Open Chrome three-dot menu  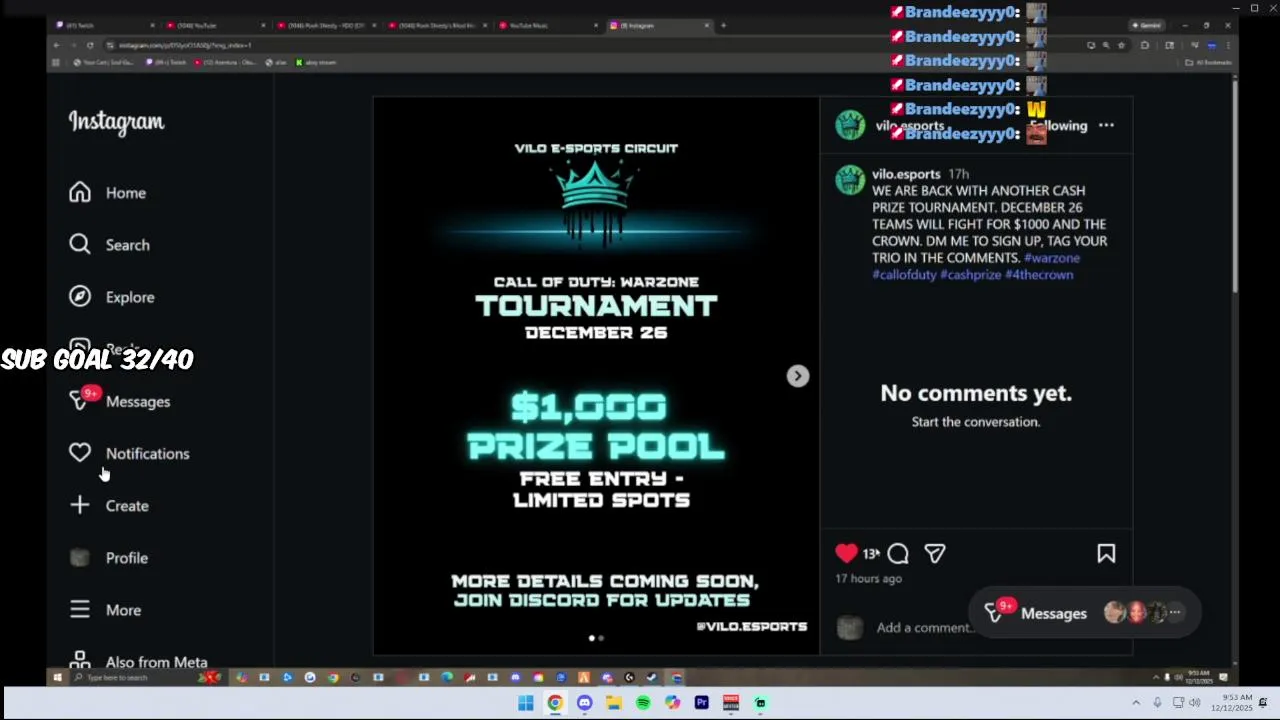(x=1228, y=45)
